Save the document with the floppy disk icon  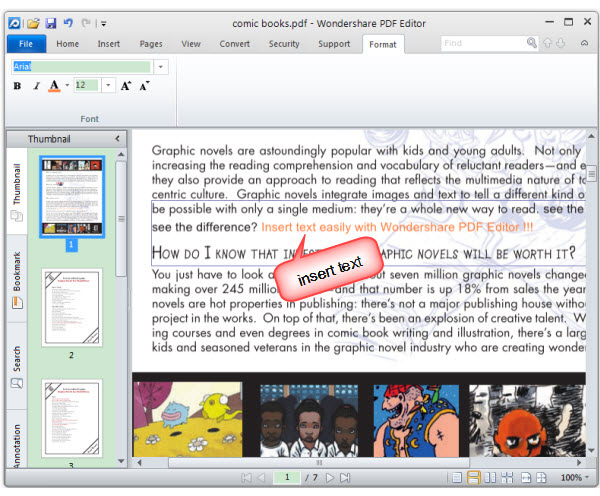(x=51, y=23)
